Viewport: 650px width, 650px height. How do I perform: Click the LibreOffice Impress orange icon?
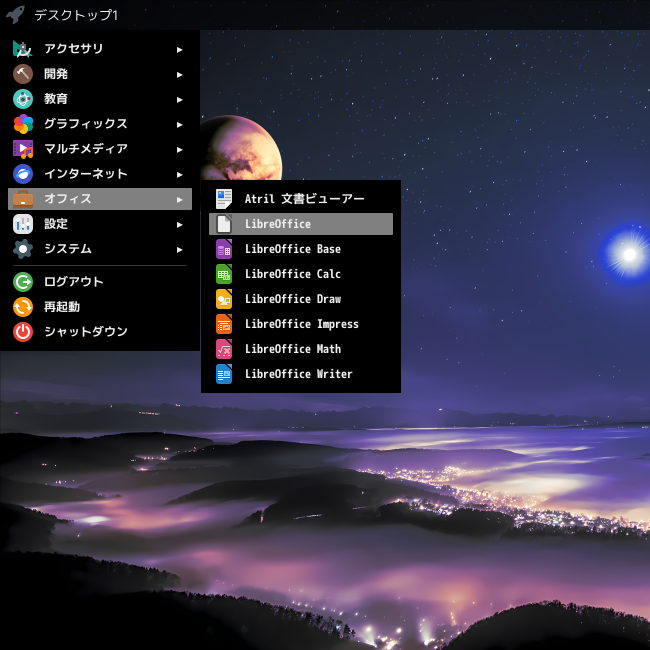224,324
